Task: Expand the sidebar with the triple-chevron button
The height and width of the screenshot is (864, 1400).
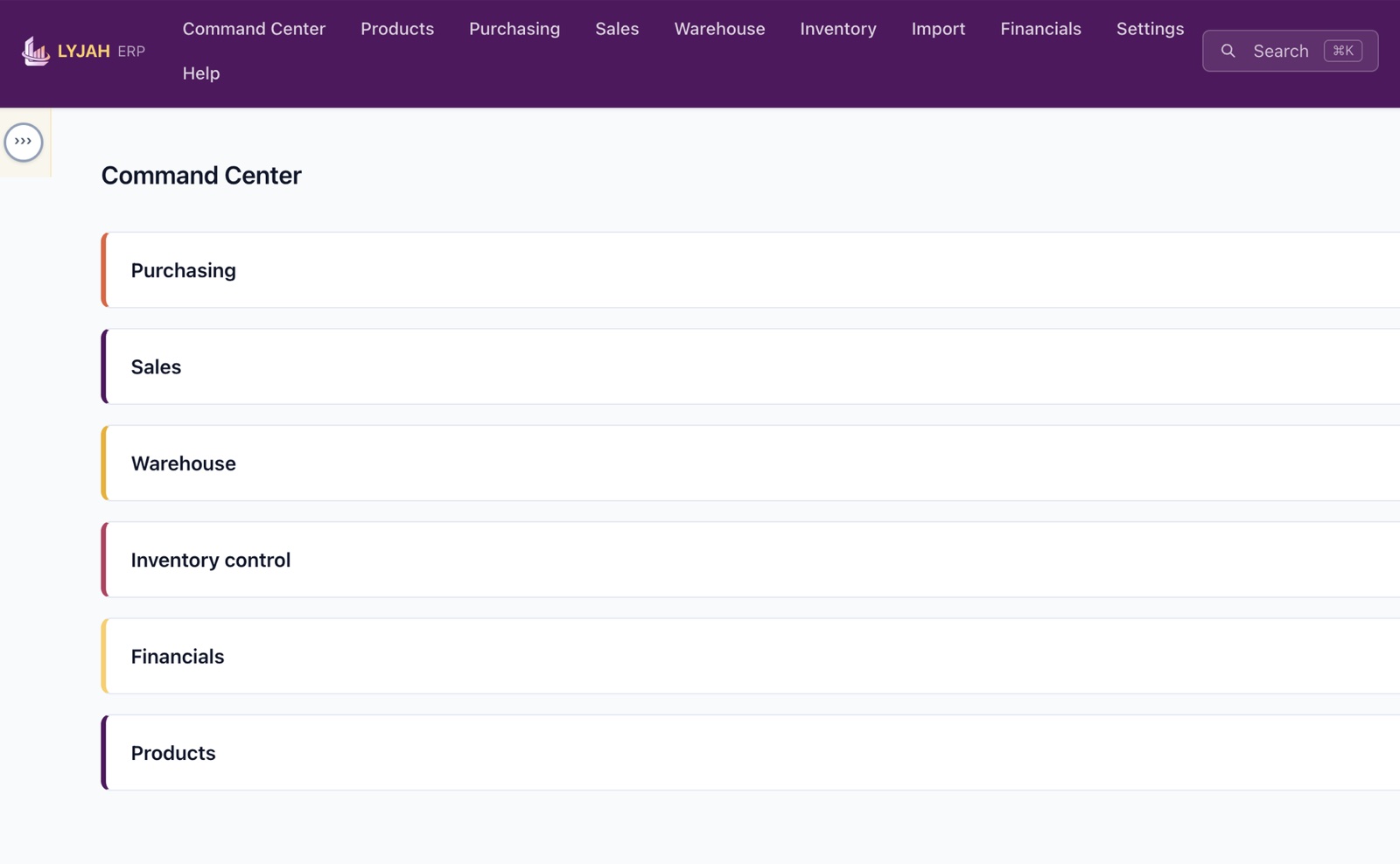Action: tap(24, 142)
